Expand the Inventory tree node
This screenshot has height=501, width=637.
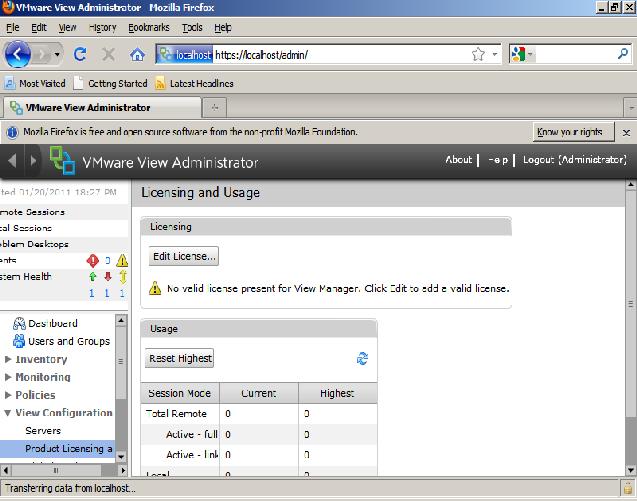click(8, 359)
